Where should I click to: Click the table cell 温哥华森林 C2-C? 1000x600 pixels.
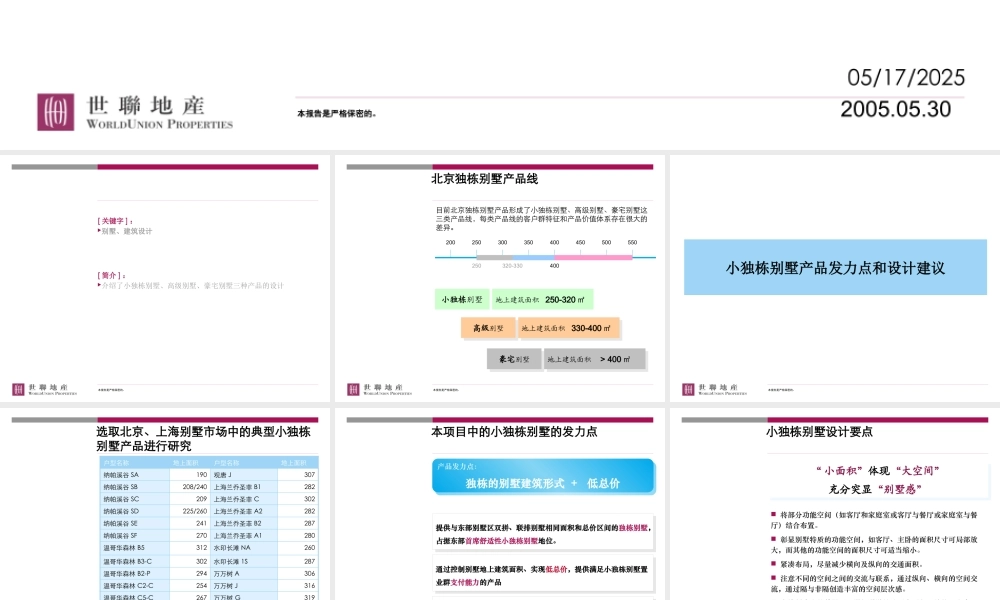tap(135, 586)
